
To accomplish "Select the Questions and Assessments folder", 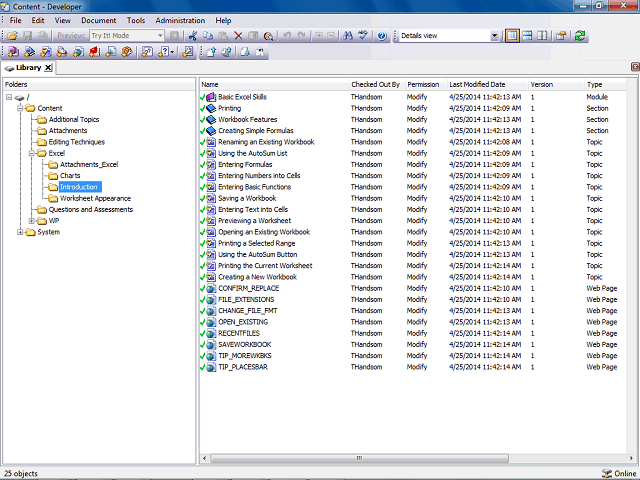I will [x=91, y=210].
